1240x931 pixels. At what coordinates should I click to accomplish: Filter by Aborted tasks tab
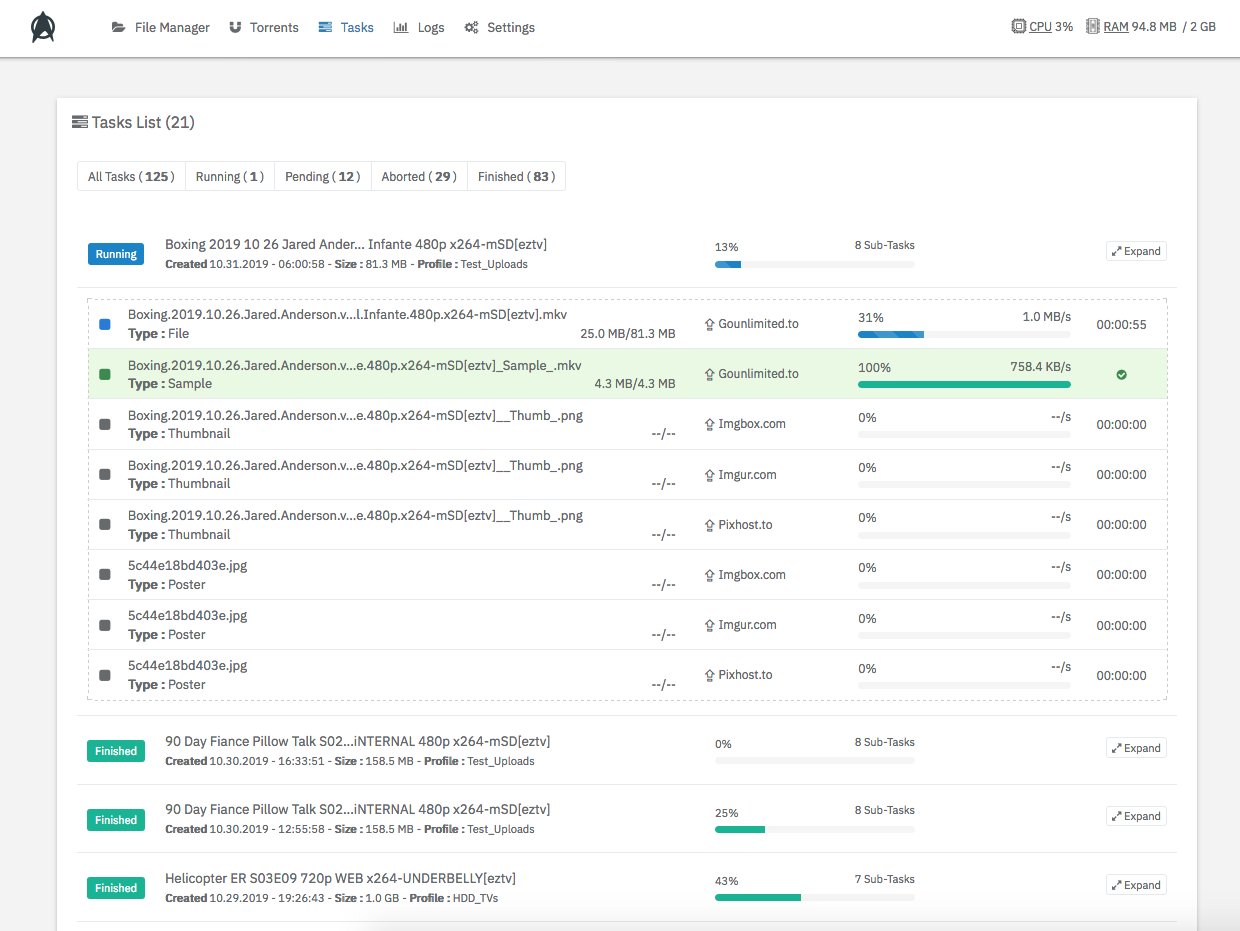pyautogui.click(x=419, y=177)
